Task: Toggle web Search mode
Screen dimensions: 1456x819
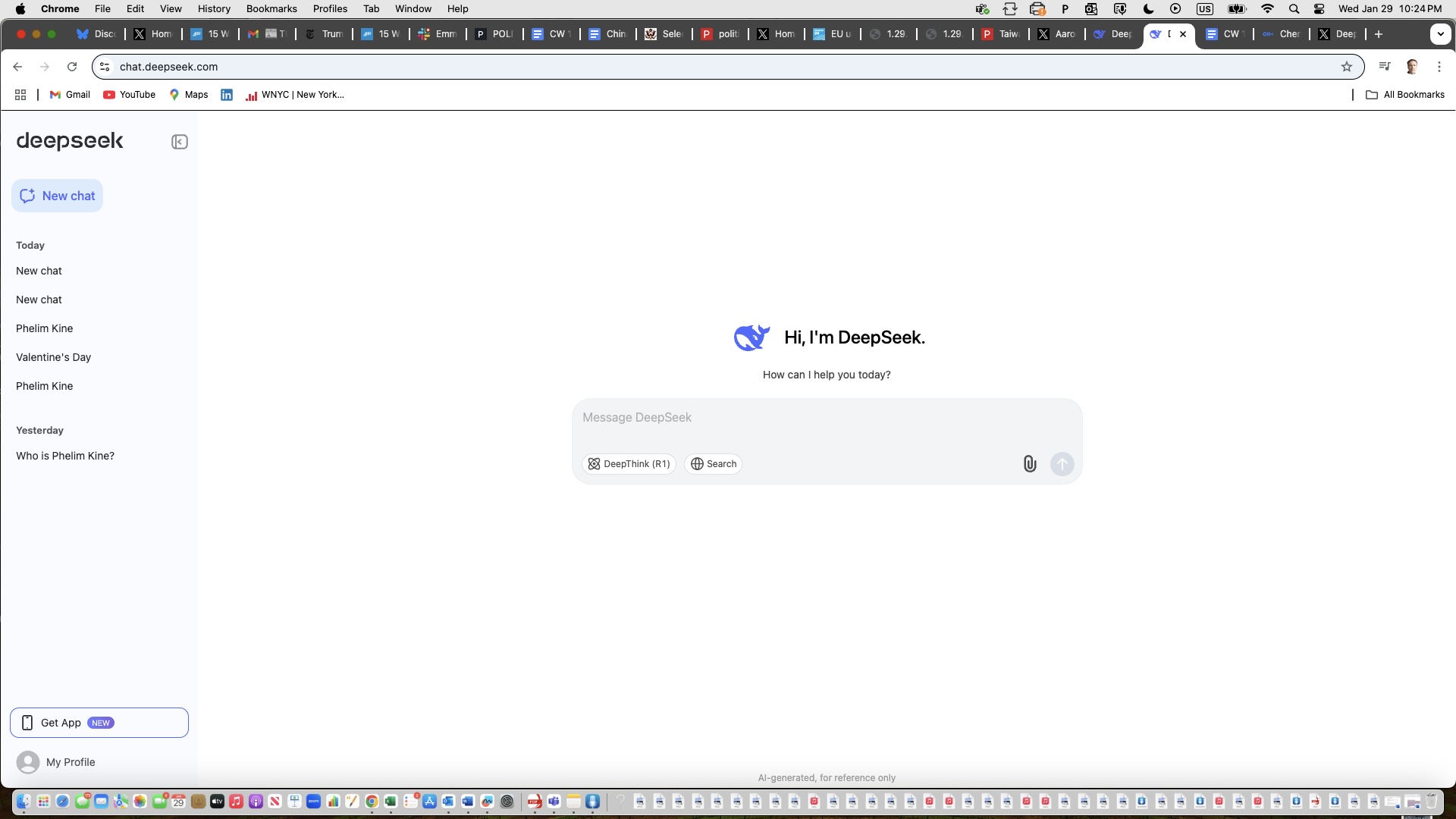Action: 713,463
